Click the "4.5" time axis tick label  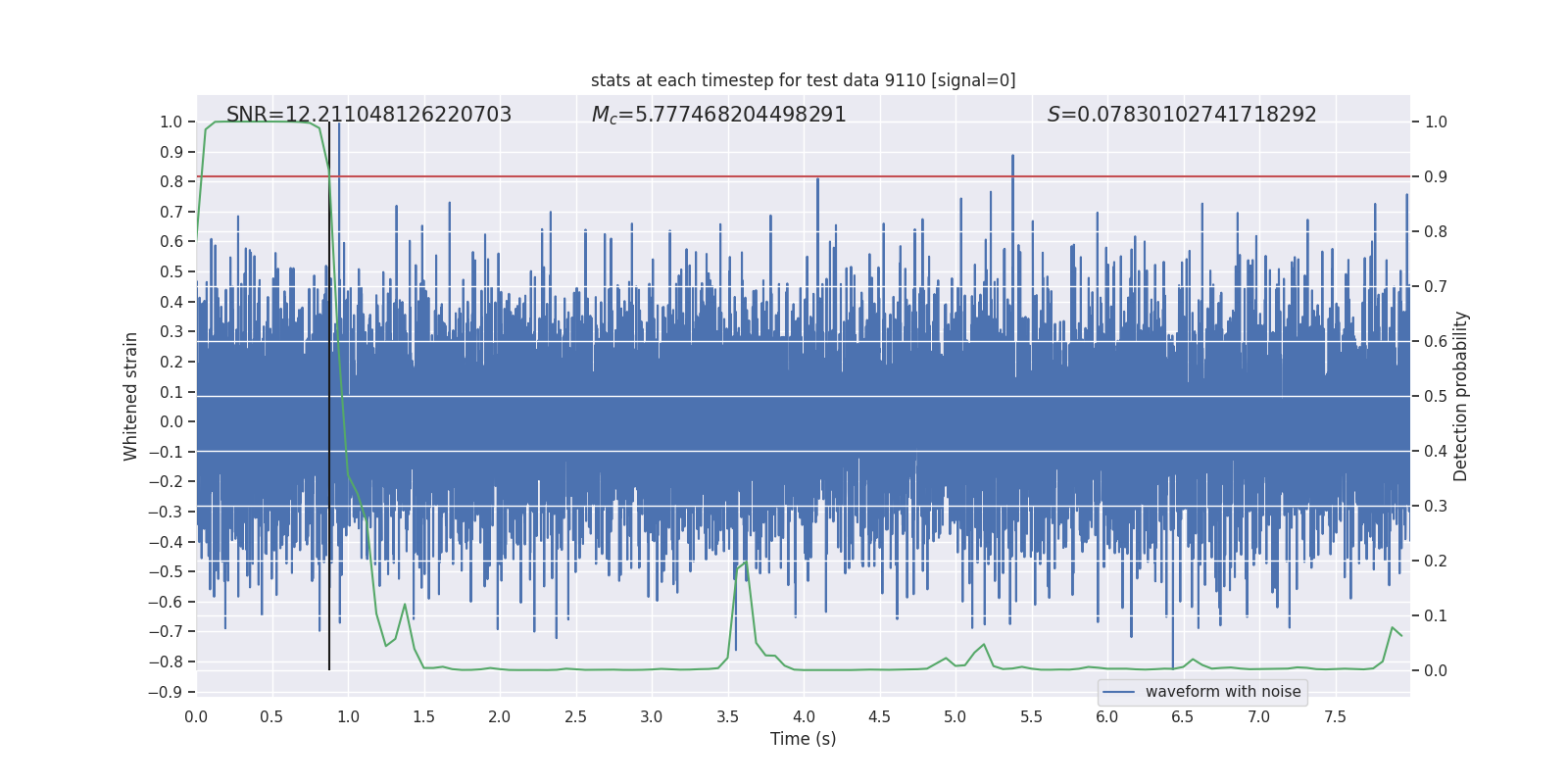pos(879,716)
